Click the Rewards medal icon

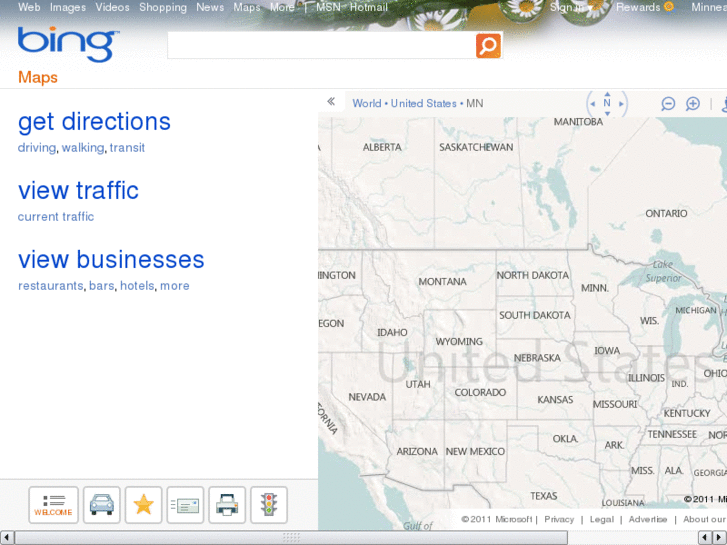click(669, 7)
